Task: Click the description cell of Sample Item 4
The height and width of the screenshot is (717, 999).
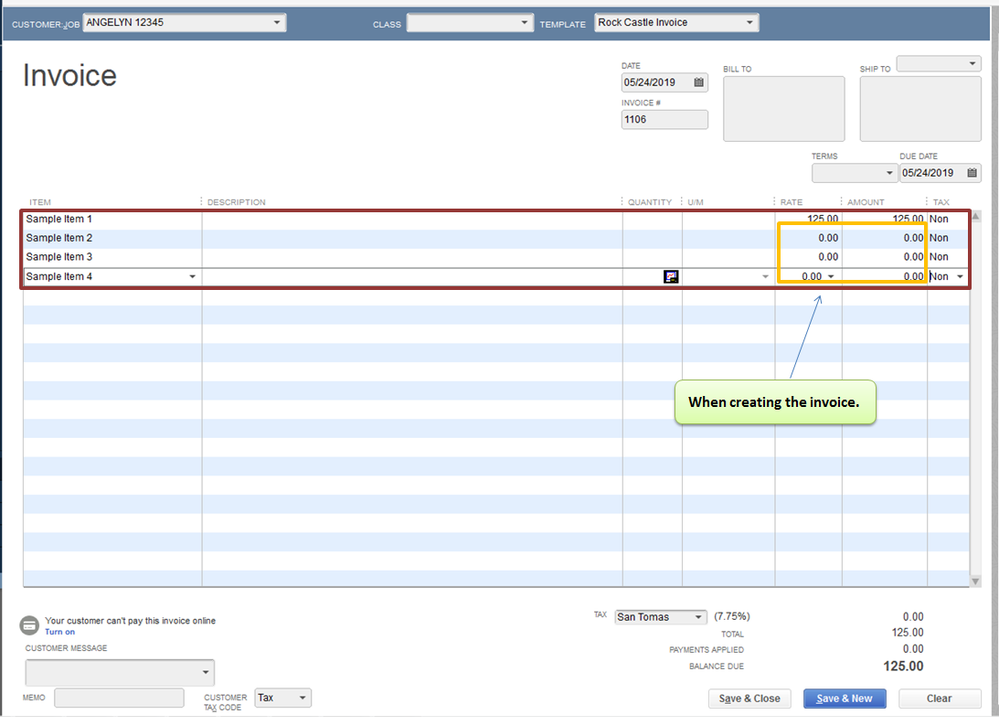Action: (x=412, y=277)
